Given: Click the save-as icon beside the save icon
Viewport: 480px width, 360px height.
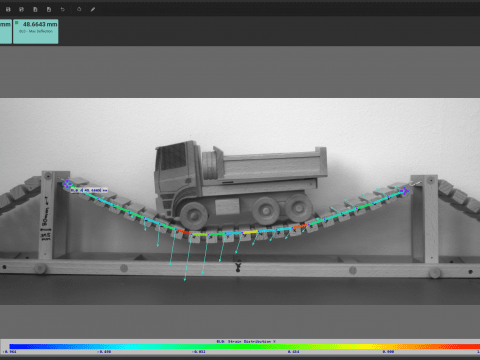Looking at the screenshot, I should coord(21,9).
